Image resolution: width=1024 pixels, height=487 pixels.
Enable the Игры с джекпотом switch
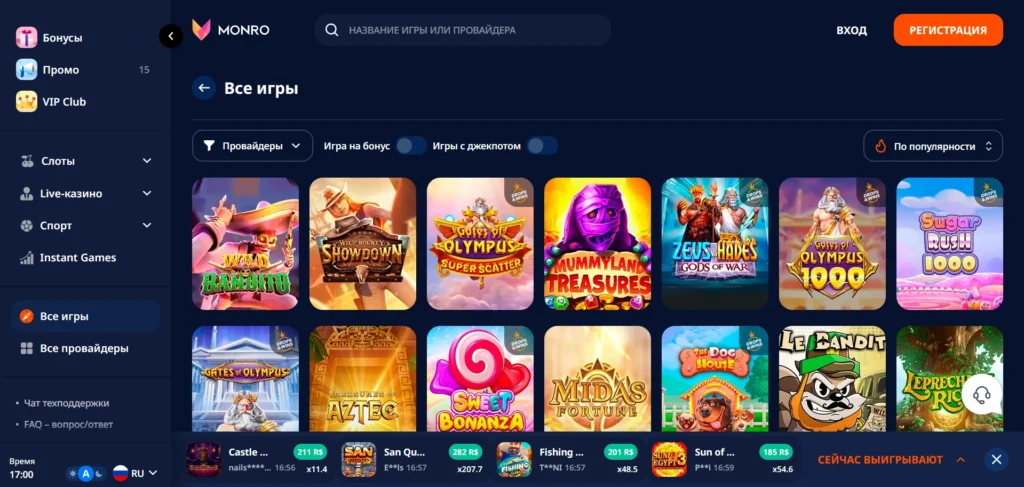(542, 146)
